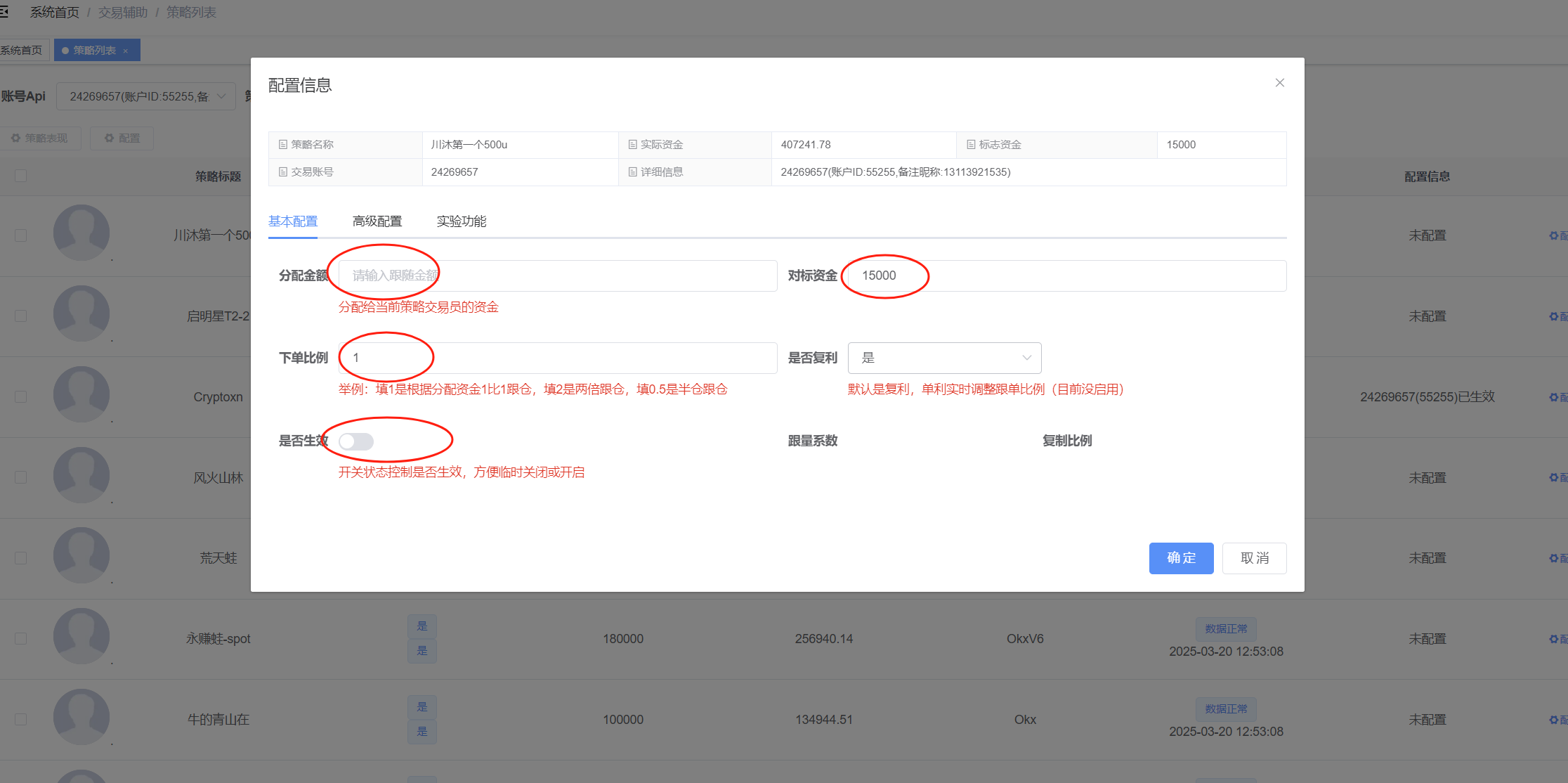
Task: Click config gear icon in 牛的青山在 row
Action: [1553, 720]
